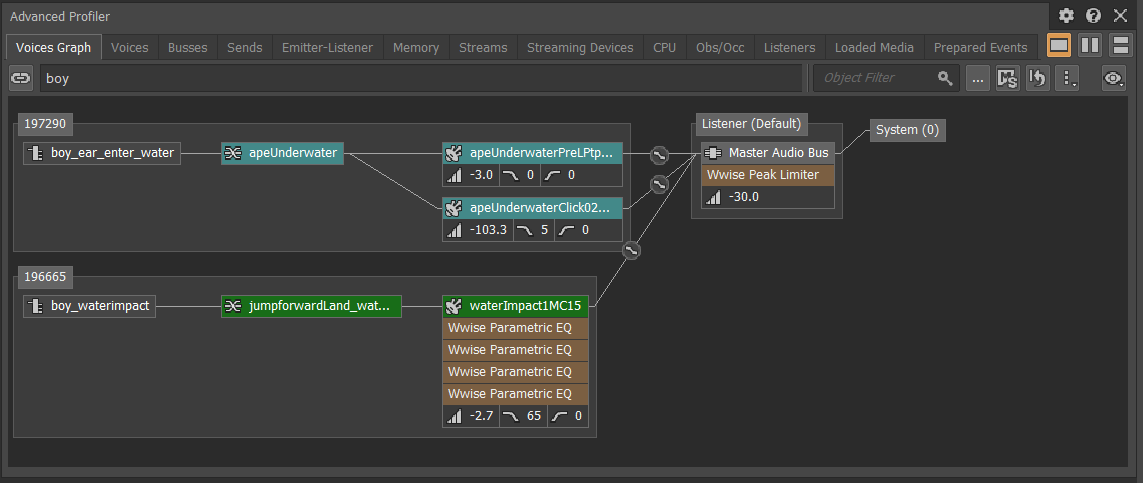Click the waterImpact1MC15 voice icon
Image resolution: width=1143 pixels, height=483 pixels.
click(x=454, y=306)
